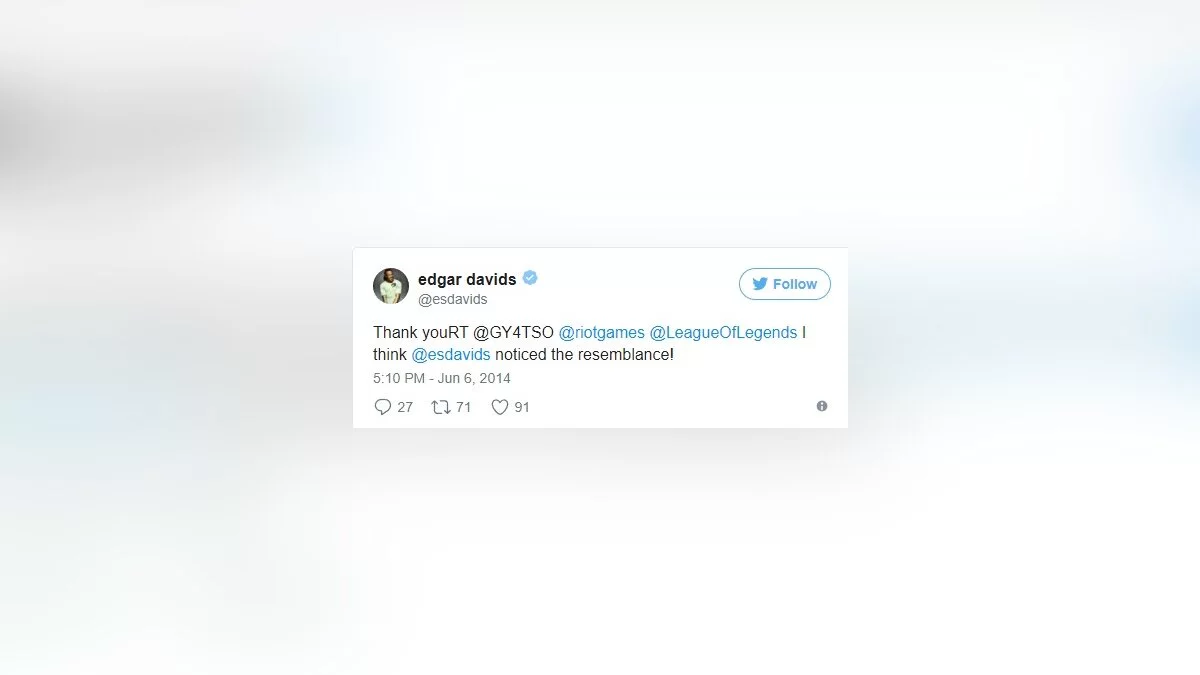This screenshot has height=675, width=1200.
Task: Open the tweet info icon
Action: [822, 406]
